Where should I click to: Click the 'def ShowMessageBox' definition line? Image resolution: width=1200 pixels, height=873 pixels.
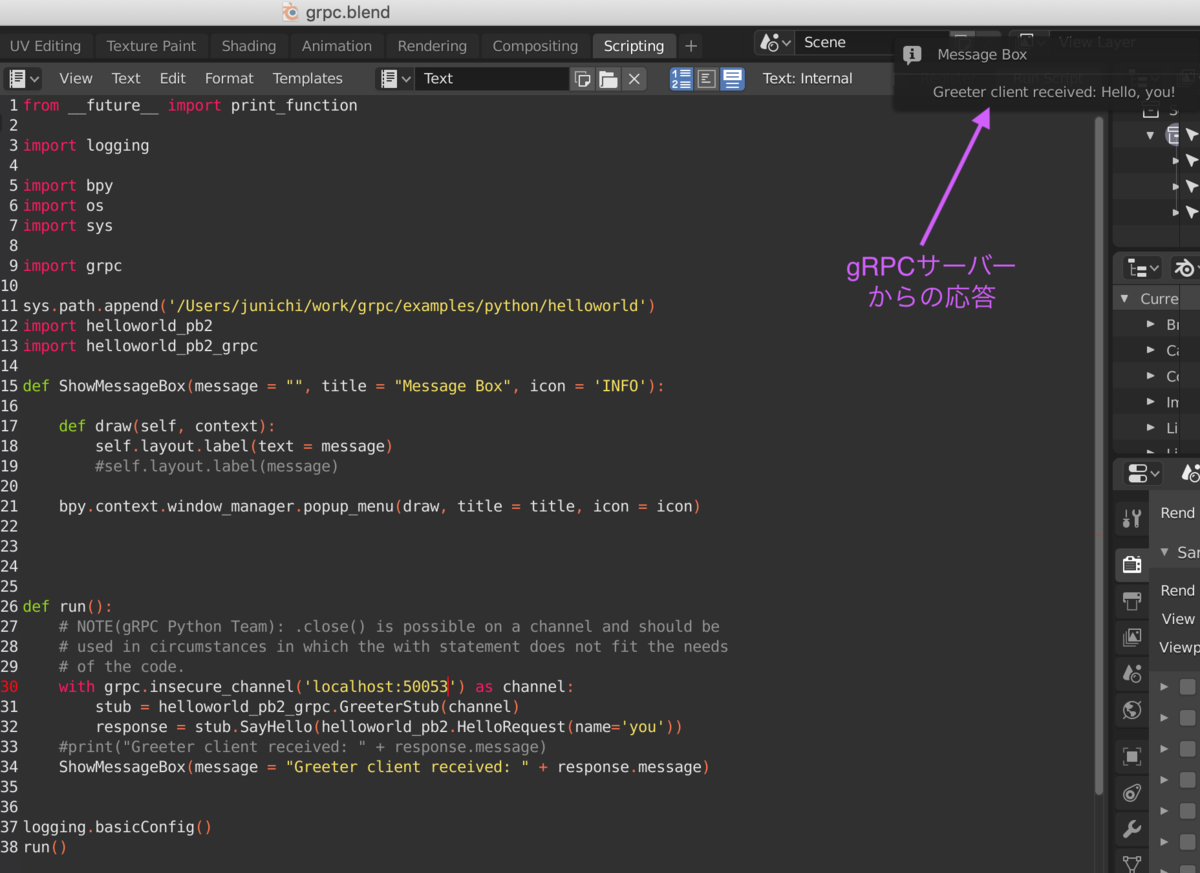coord(343,386)
